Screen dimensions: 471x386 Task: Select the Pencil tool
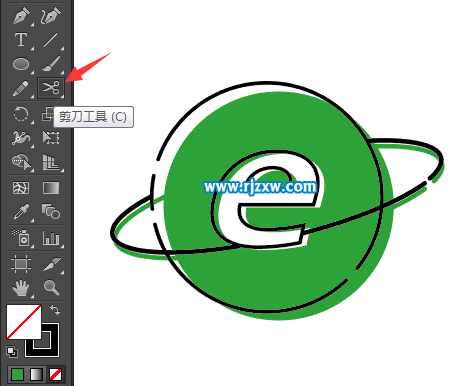[21, 88]
